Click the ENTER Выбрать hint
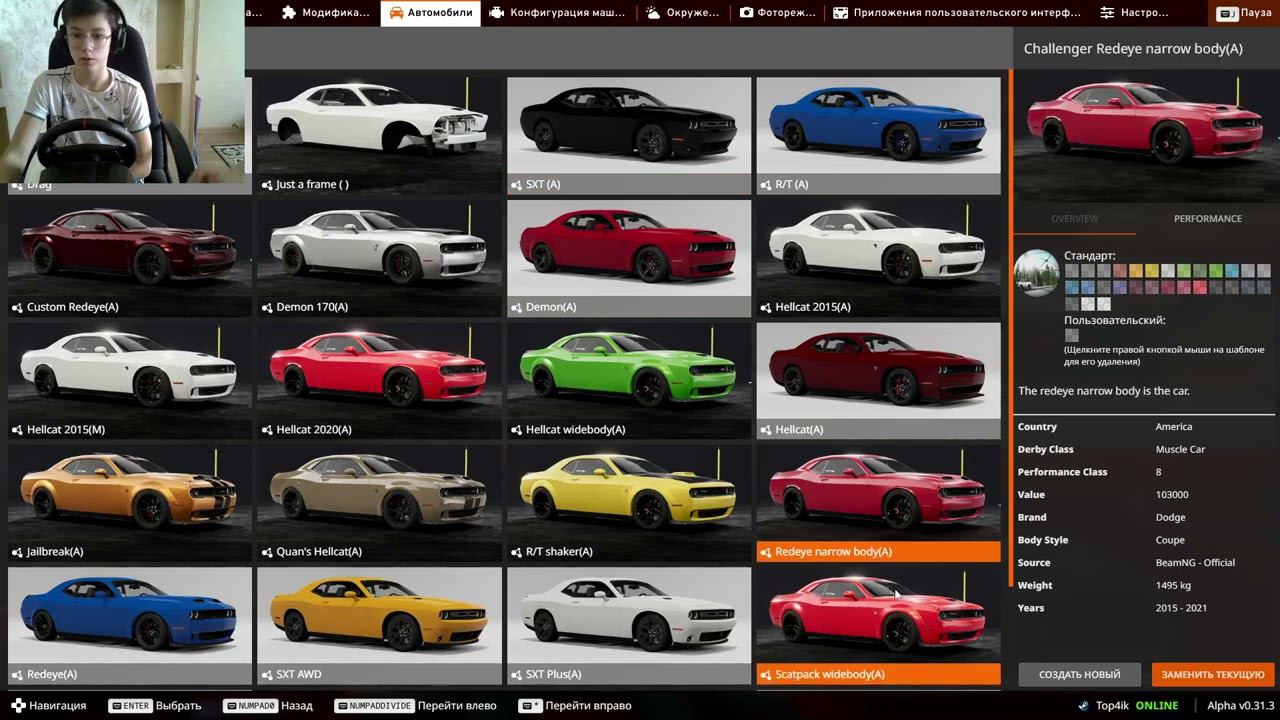Image resolution: width=1280 pixels, height=720 pixels. pyautogui.click(x=155, y=706)
